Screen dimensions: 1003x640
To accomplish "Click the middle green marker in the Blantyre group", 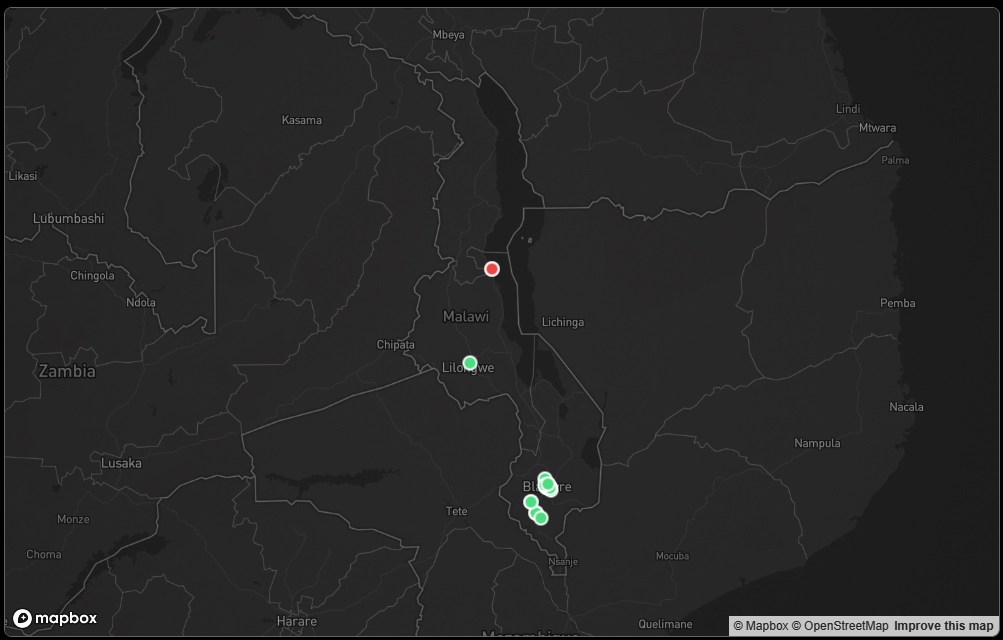I will 536,511.
